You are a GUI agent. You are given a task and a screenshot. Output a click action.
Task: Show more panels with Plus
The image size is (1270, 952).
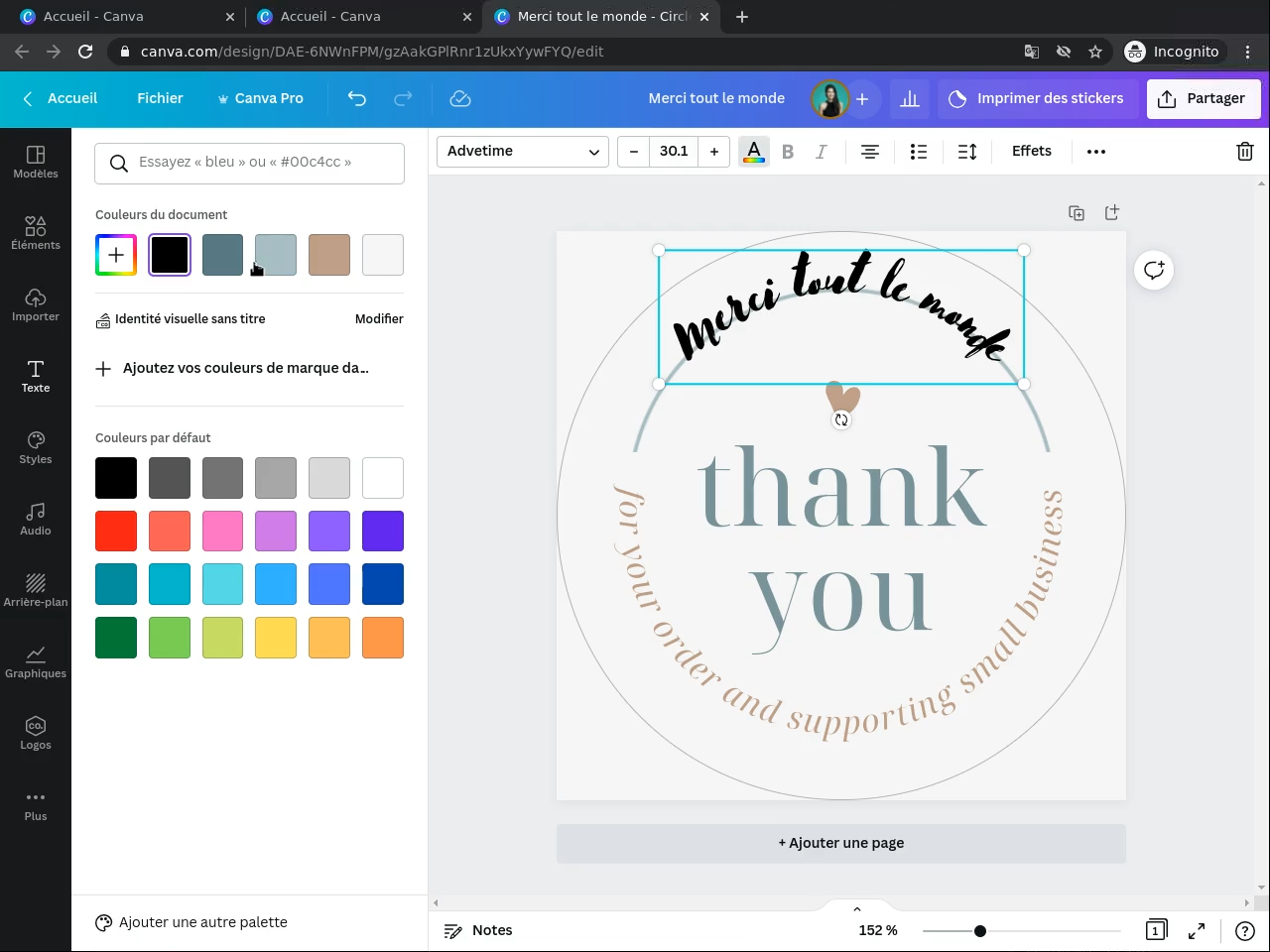coord(36,804)
